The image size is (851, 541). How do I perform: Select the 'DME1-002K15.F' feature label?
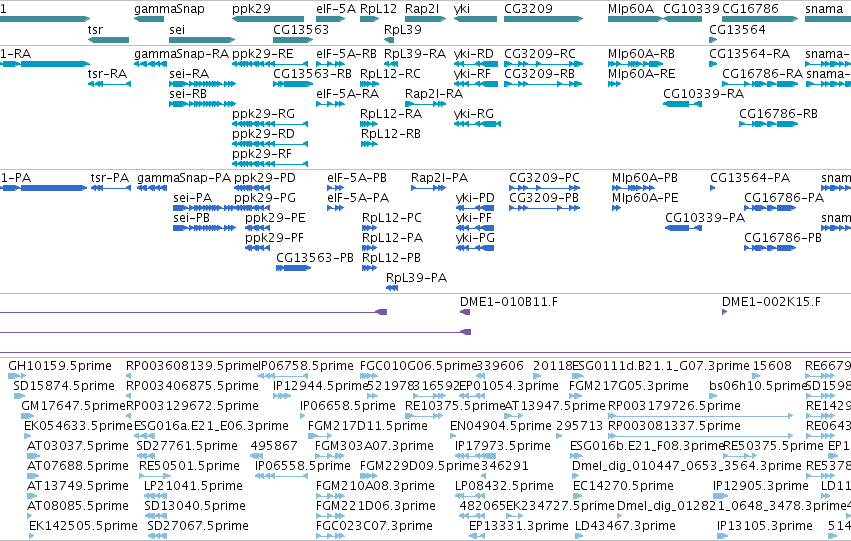point(771,302)
